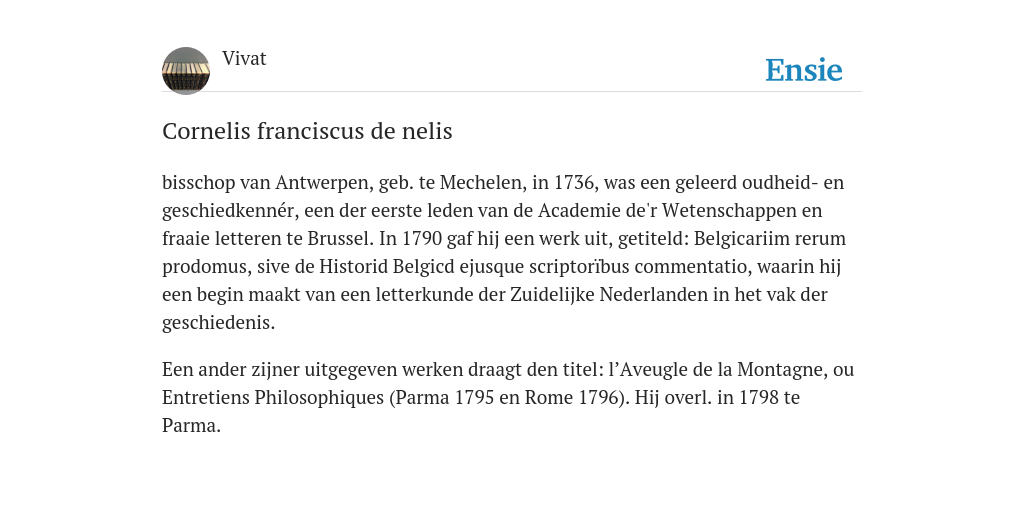The height and width of the screenshot is (512, 1024).
Task: Open the Ensie logo link
Action: point(804,70)
